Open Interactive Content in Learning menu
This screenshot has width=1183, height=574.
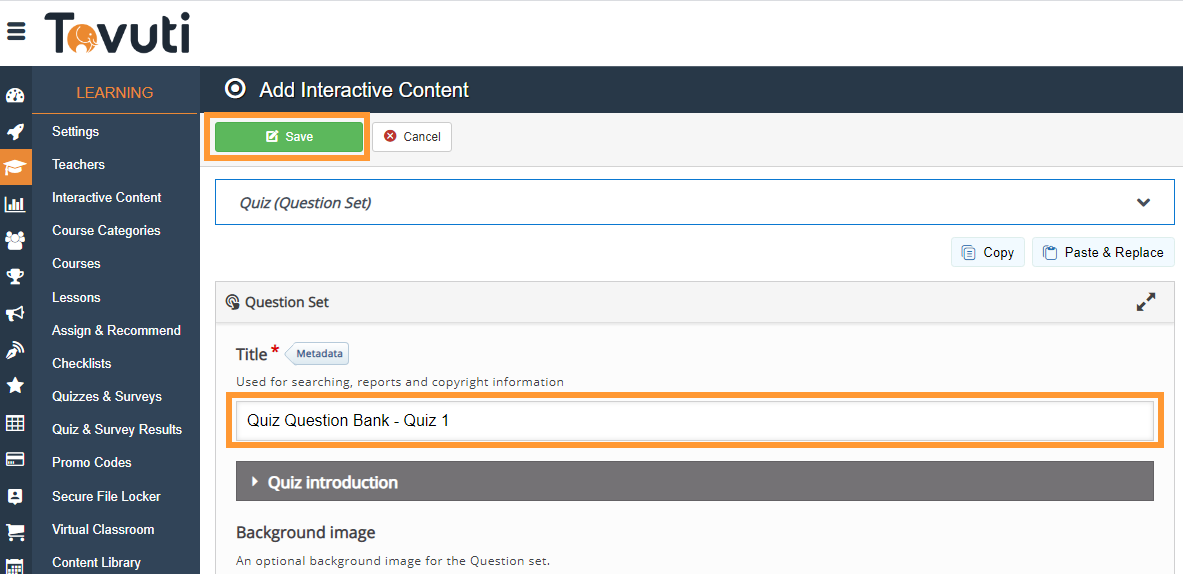tap(106, 198)
